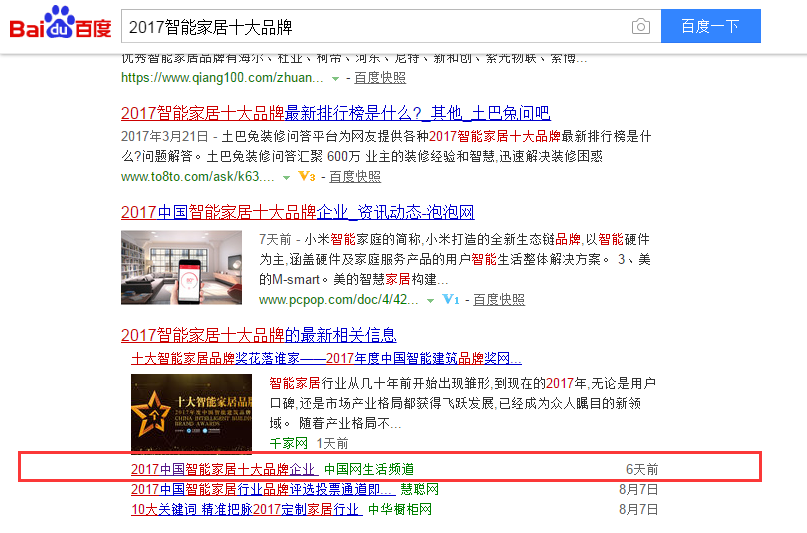Open result 2017中国智能家居十大品牌企业 泡泡网
807x533 pixels.
coord(297,212)
